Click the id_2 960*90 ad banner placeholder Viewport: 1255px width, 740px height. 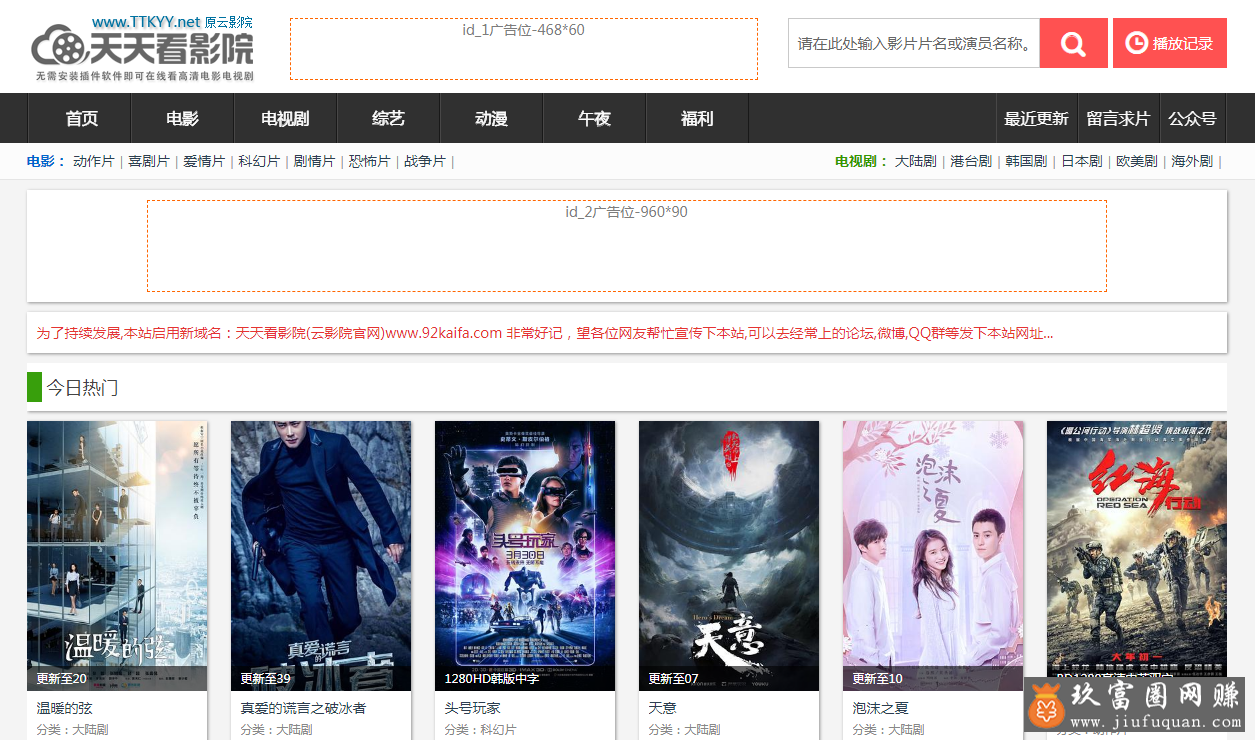627,246
